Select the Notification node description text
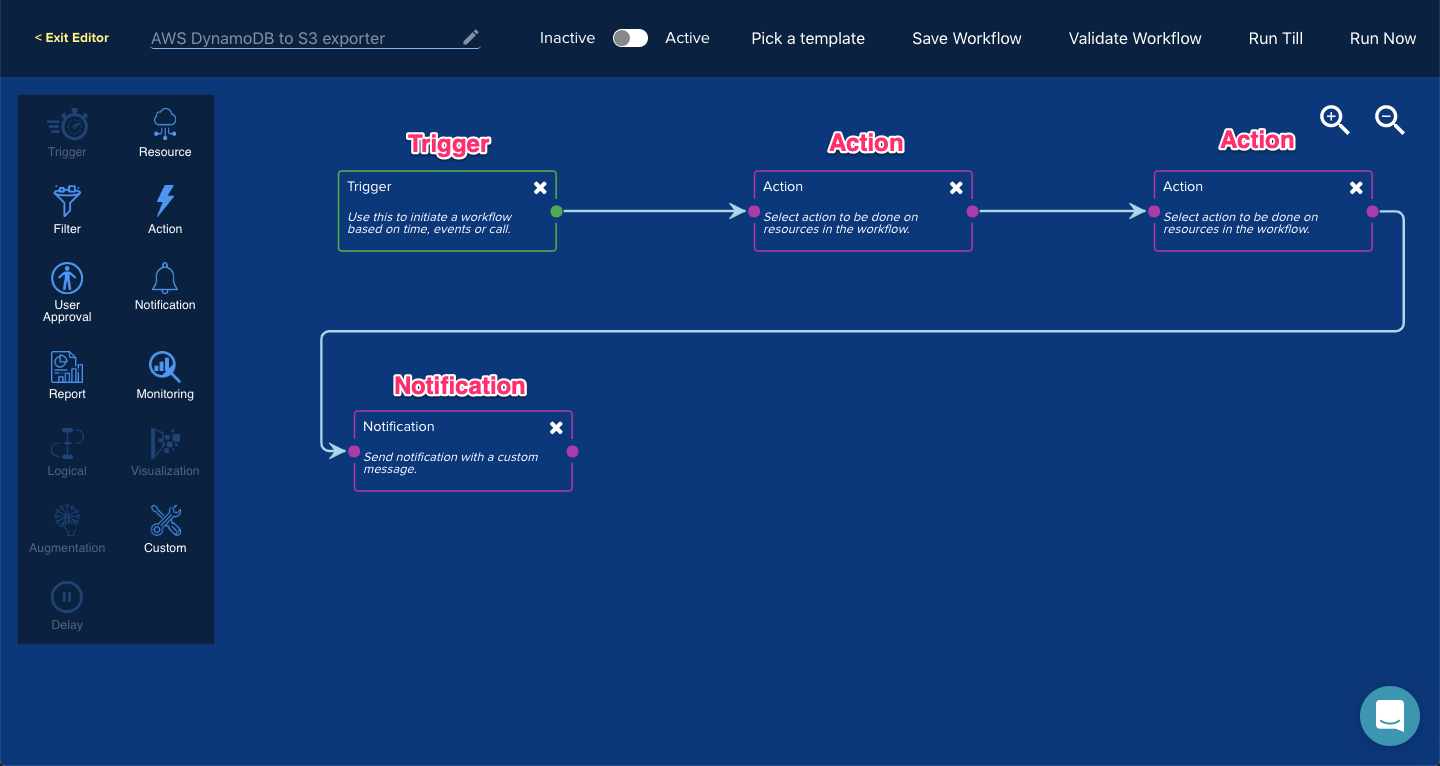Image resolution: width=1440 pixels, height=766 pixels. click(450, 463)
